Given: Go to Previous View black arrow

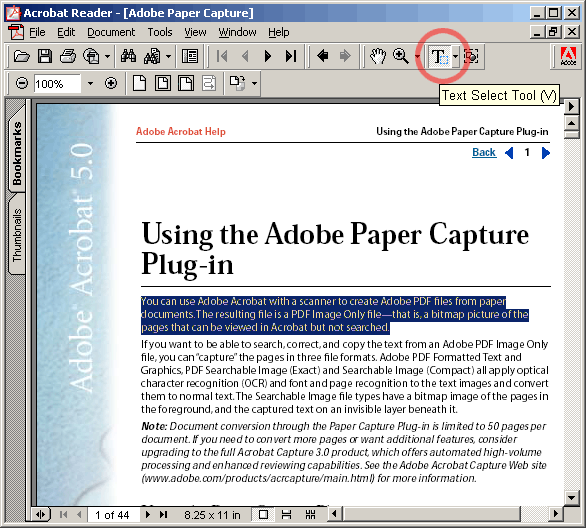Looking at the screenshot, I should 323,56.
